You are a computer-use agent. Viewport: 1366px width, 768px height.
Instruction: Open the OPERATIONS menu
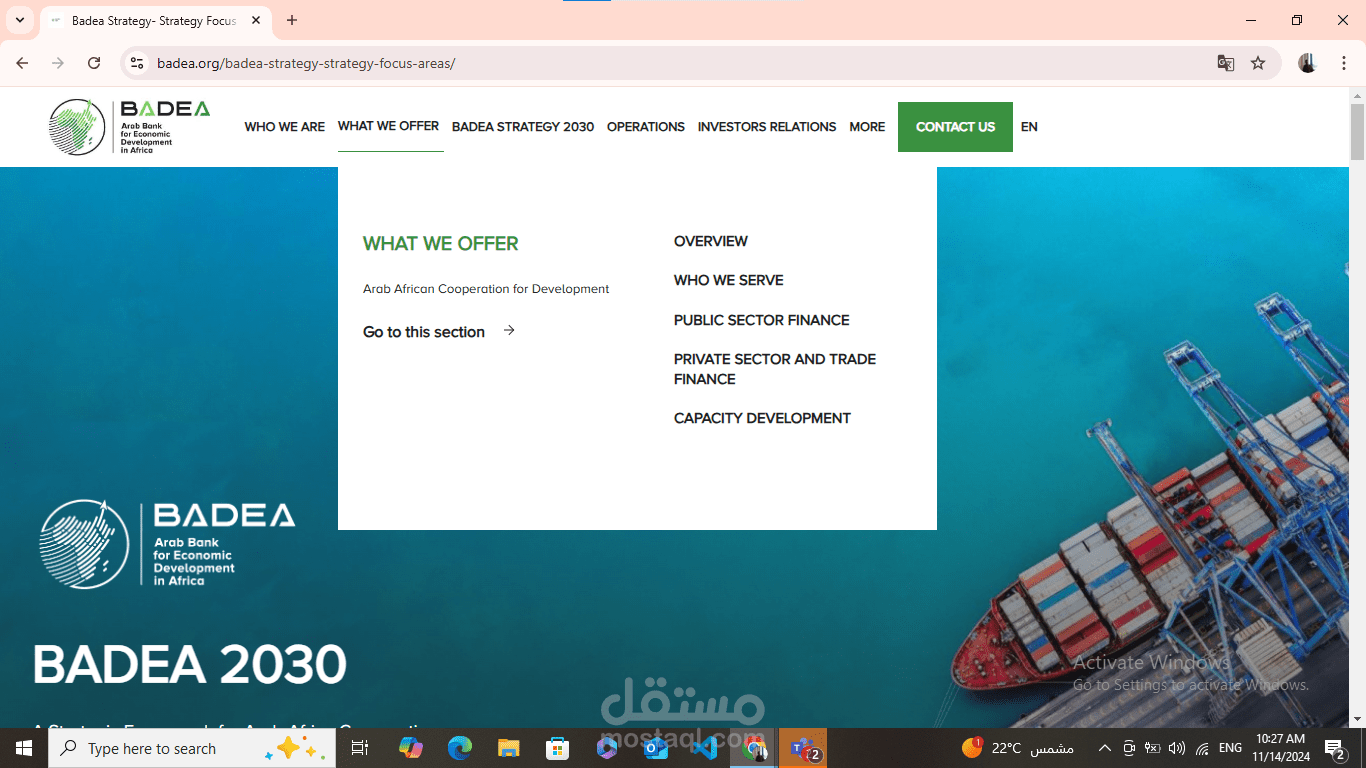pyautogui.click(x=646, y=127)
